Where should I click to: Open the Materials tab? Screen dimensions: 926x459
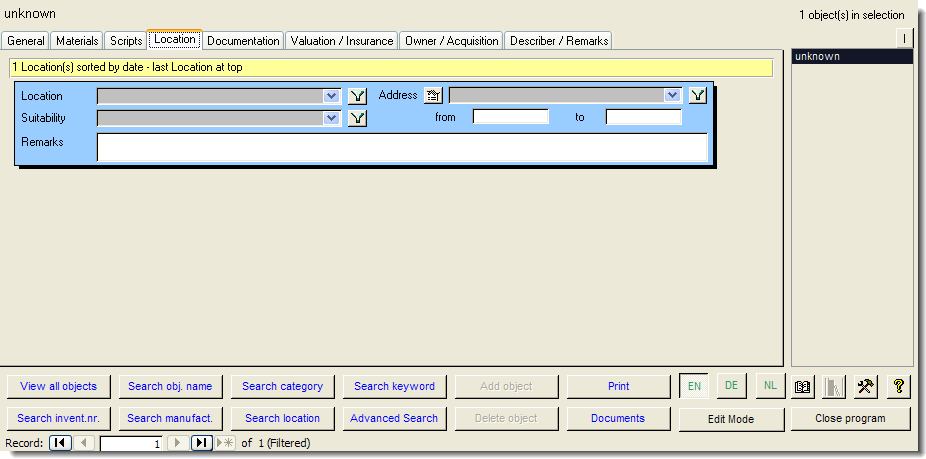77,41
